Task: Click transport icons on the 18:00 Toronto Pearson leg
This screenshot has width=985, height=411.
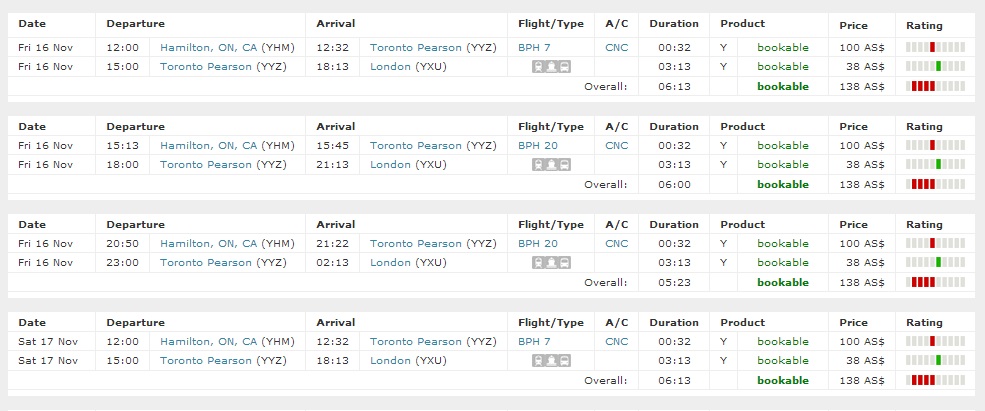Action: (x=552, y=165)
